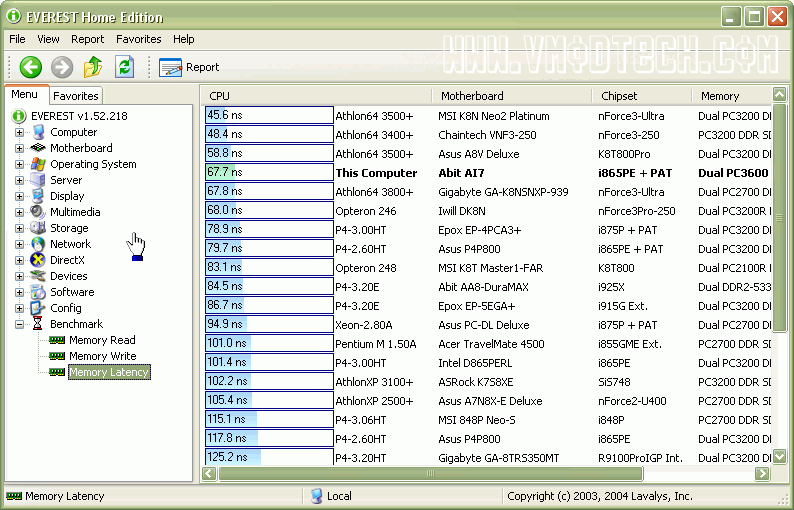Click the Devices tree icon
The image size is (794, 510).
[38, 276]
